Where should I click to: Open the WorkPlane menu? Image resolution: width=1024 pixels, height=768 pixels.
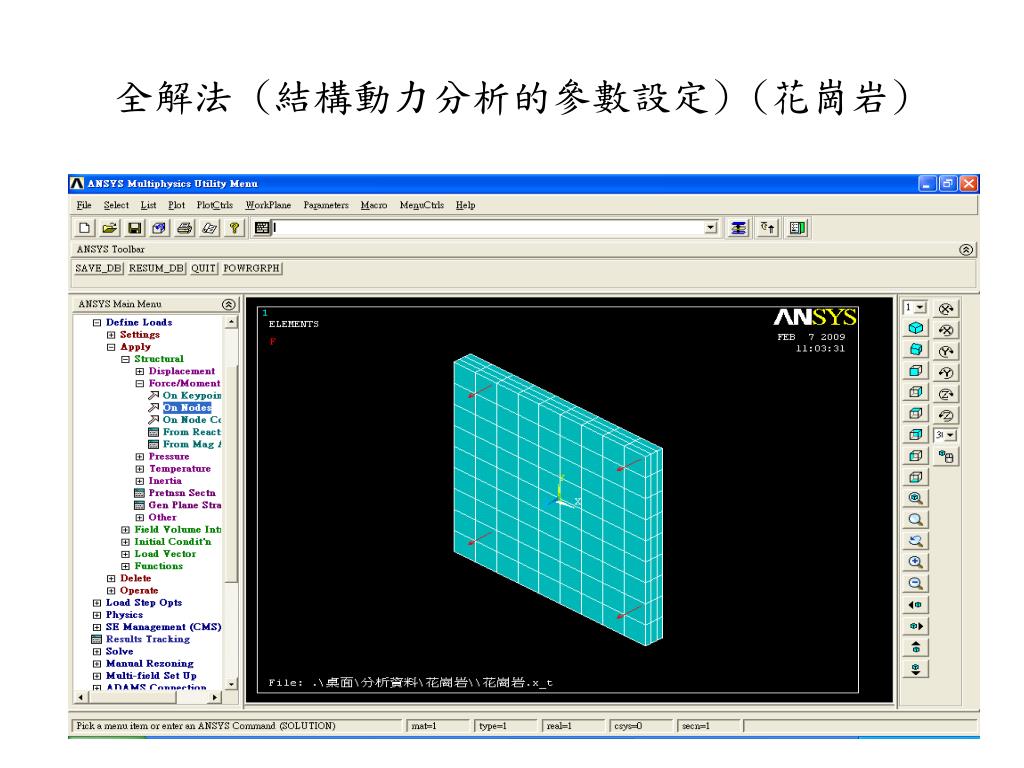click(268, 205)
